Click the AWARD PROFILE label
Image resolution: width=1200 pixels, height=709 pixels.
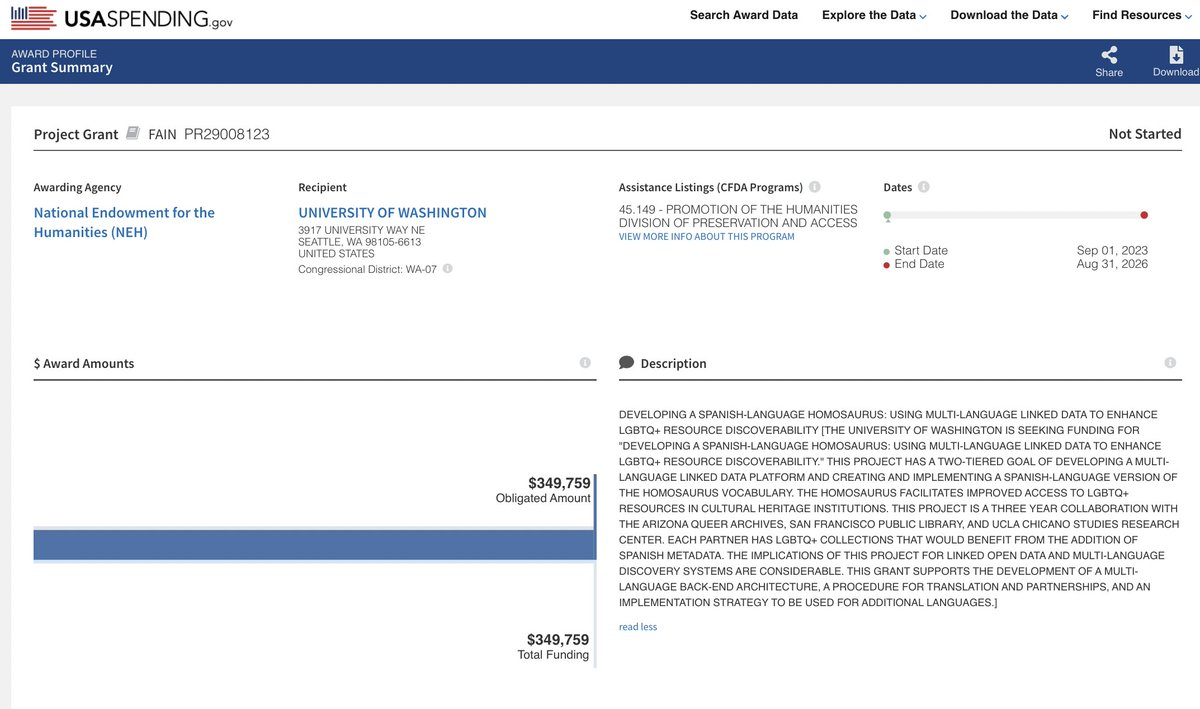click(54, 53)
